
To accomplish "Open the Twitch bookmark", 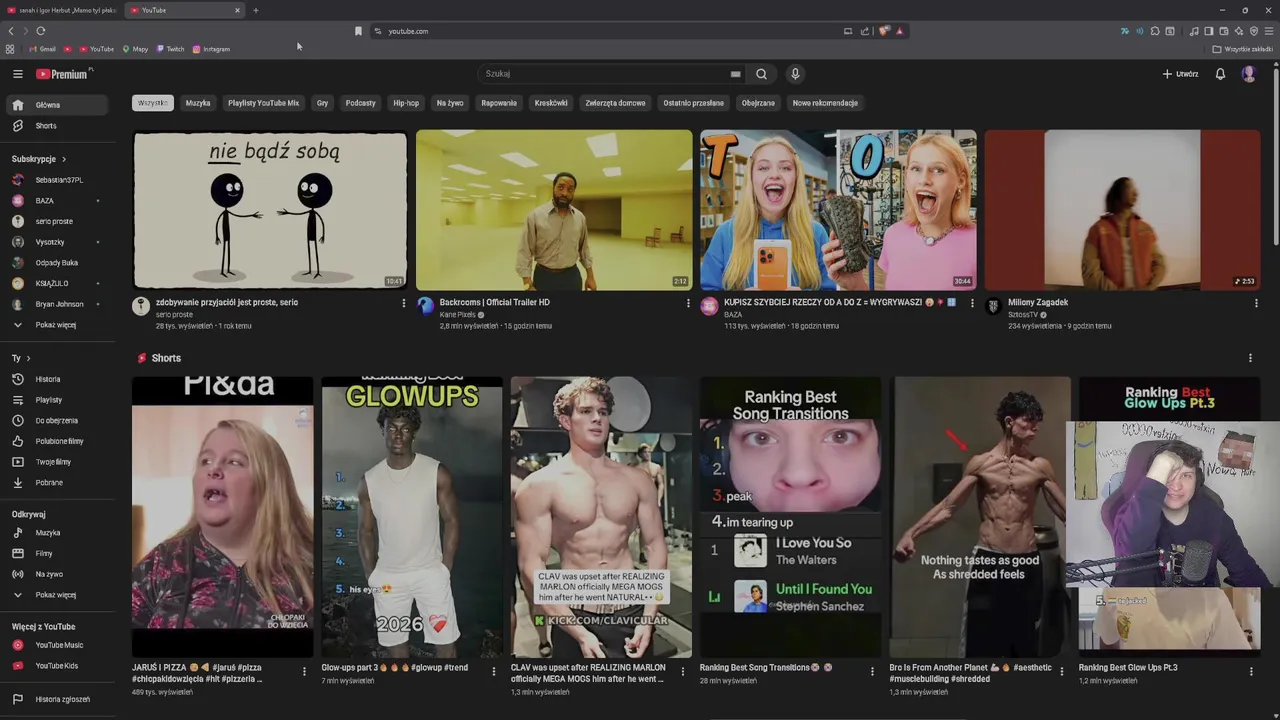I will click(x=170, y=49).
